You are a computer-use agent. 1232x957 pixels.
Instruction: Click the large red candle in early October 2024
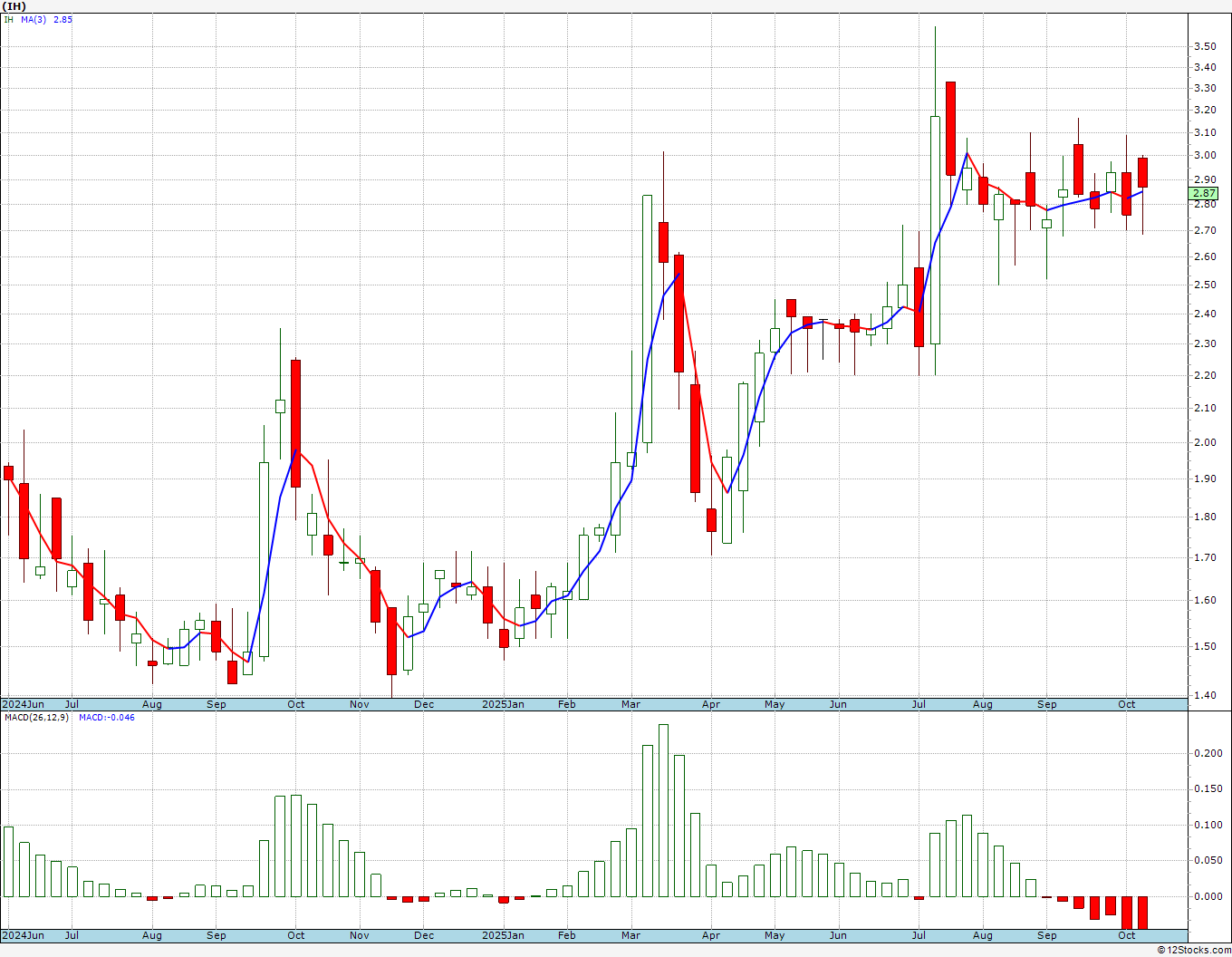click(x=295, y=423)
